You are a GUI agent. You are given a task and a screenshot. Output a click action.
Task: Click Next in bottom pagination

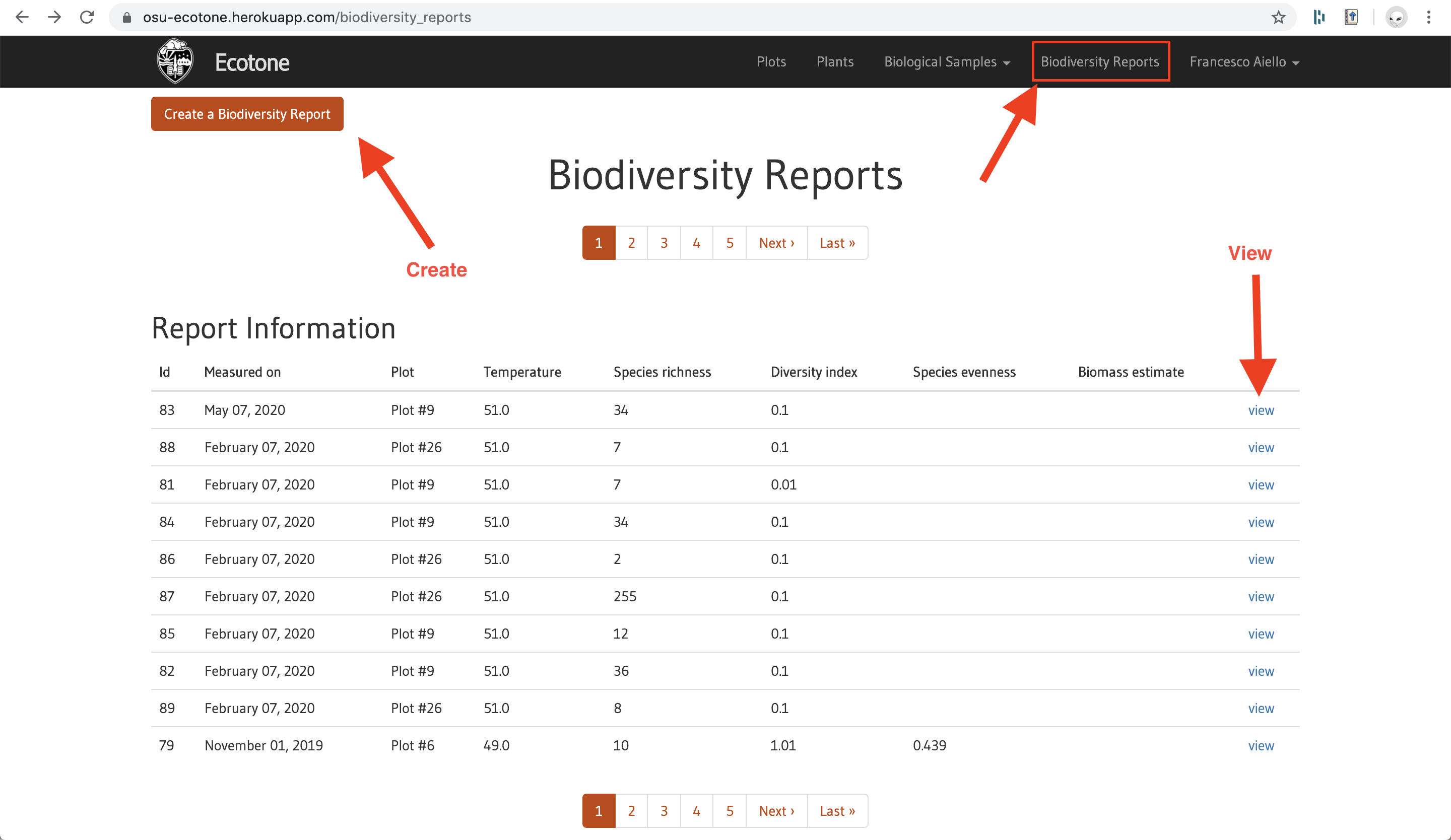tap(777, 811)
